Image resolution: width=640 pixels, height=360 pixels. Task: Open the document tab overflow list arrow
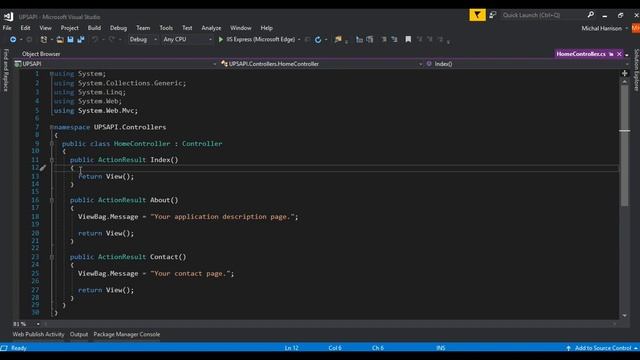tap(627, 54)
